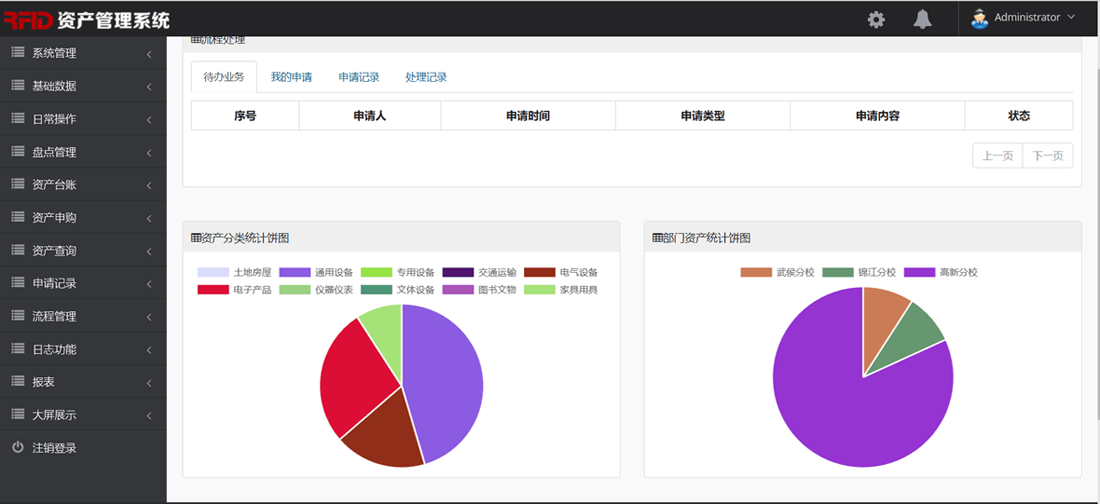1100x504 pixels.
Task: Switch to the 我的申请 tab
Action: (291, 77)
